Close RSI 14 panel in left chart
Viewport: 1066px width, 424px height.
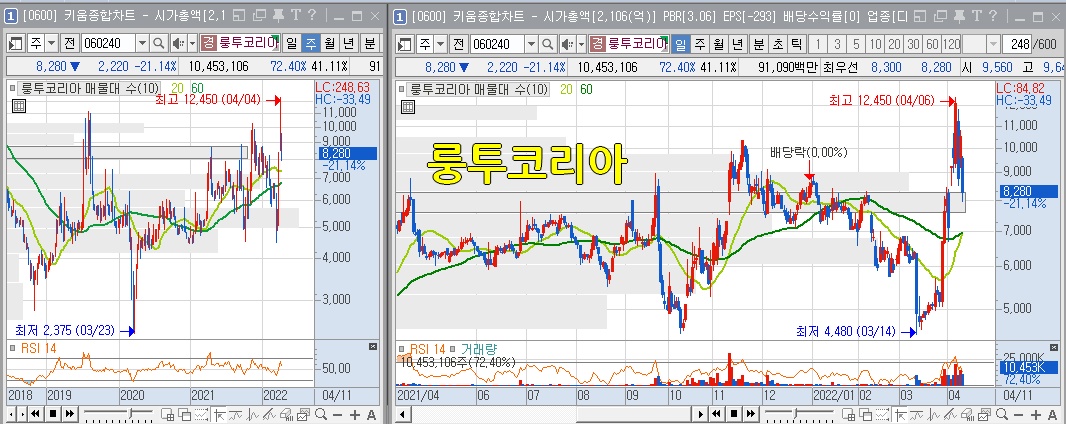372,347
